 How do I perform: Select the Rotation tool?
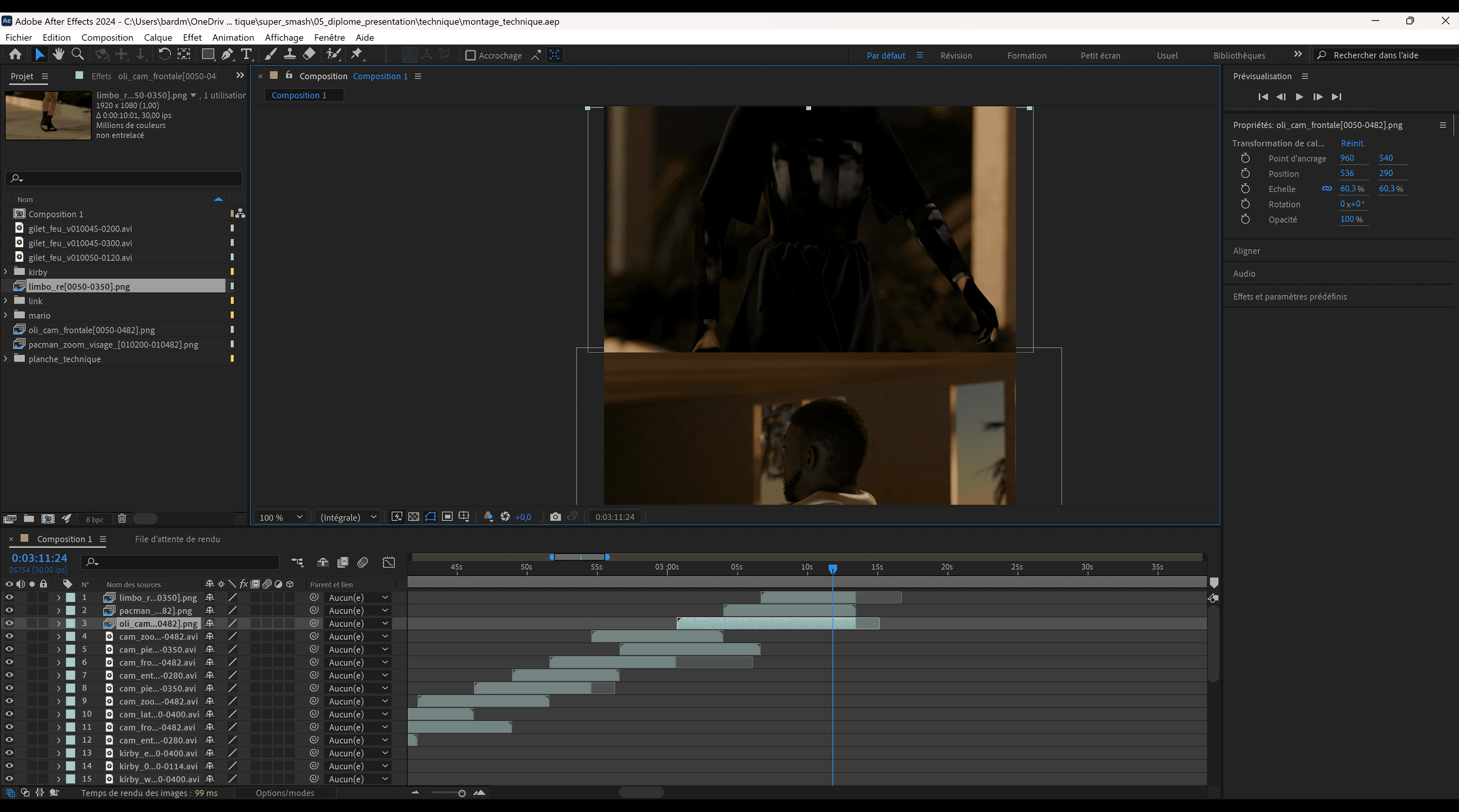(164, 55)
